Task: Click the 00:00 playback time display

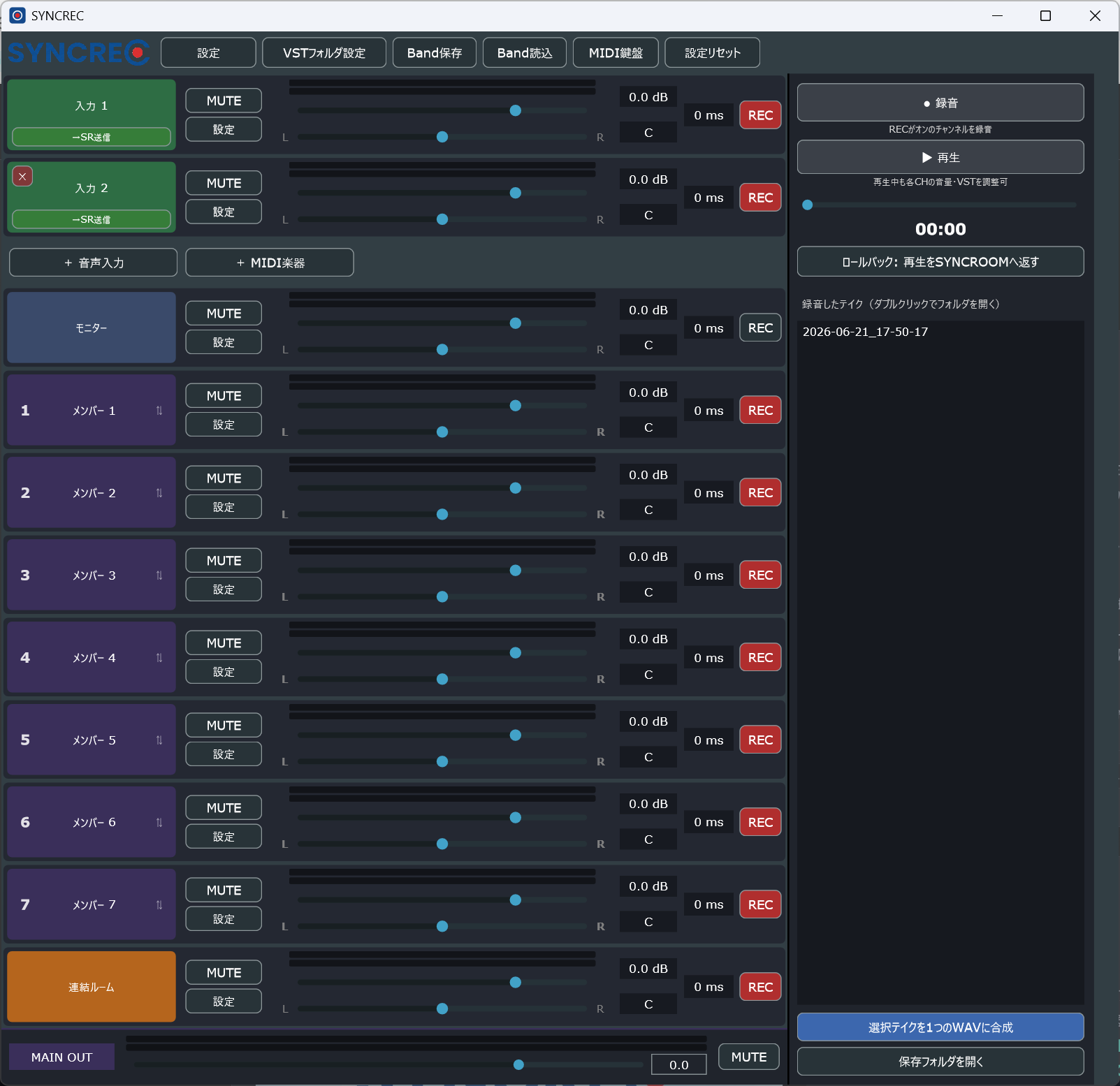Action: point(940,229)
